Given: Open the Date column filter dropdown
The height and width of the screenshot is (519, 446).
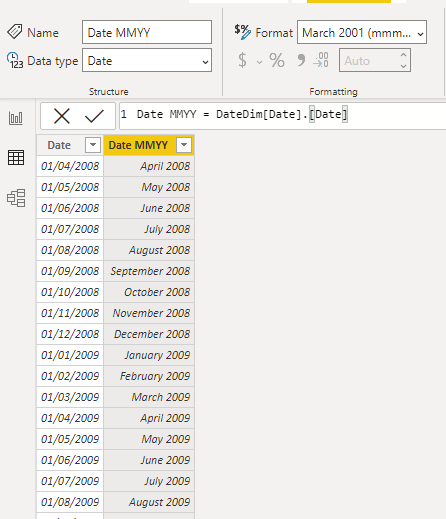Looking at the screenshot, I should (x=93, y=145).
